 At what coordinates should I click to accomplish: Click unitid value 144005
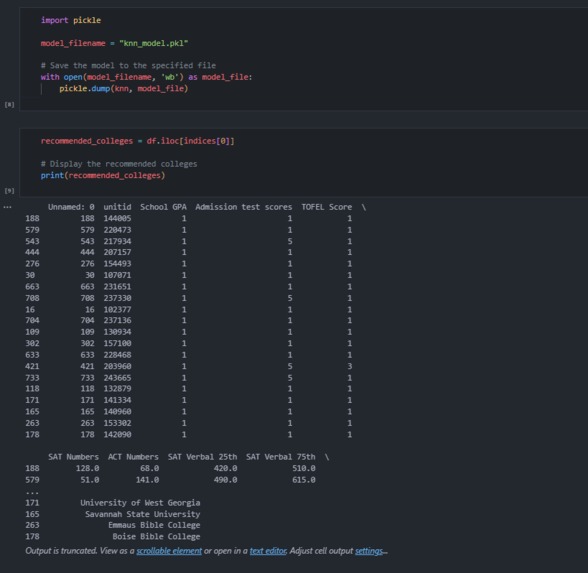[117, 218]
